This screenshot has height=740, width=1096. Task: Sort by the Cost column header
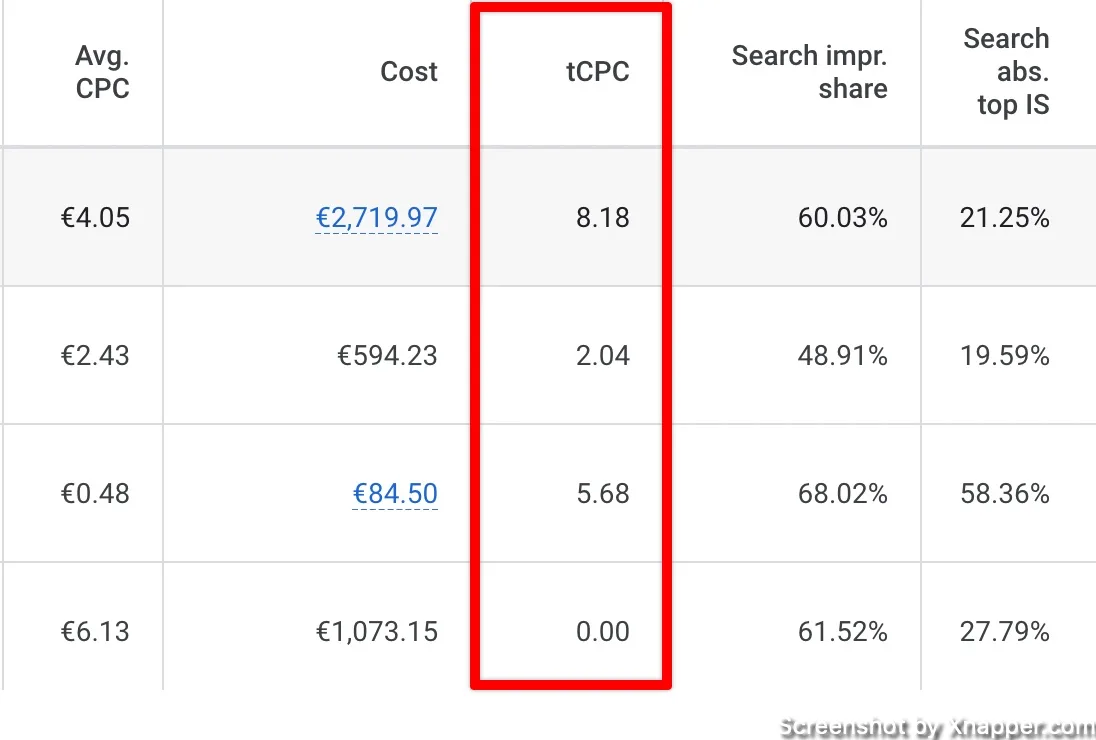tap(408, 72)
